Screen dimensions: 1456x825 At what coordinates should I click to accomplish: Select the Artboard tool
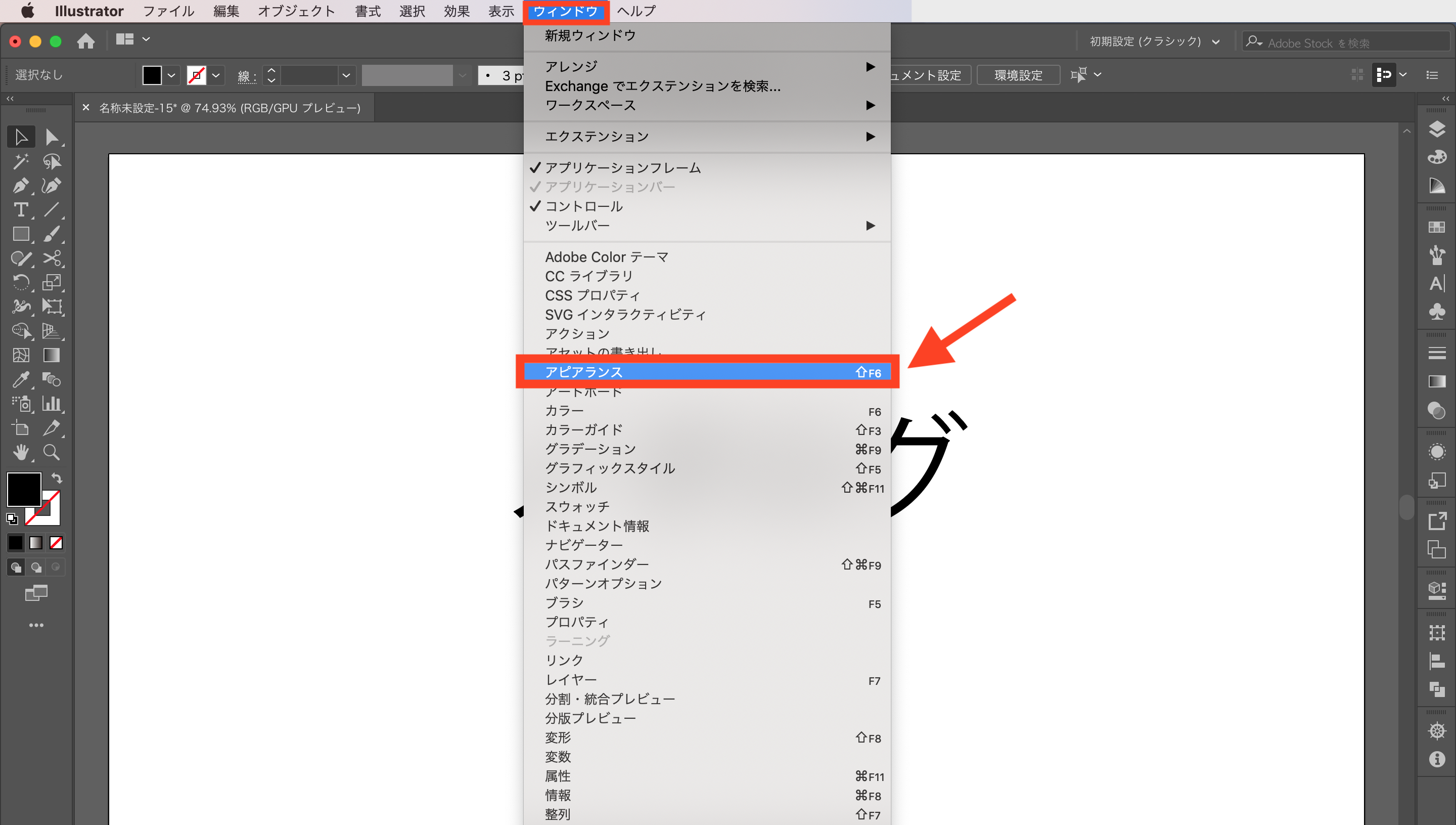coord(21,428)
